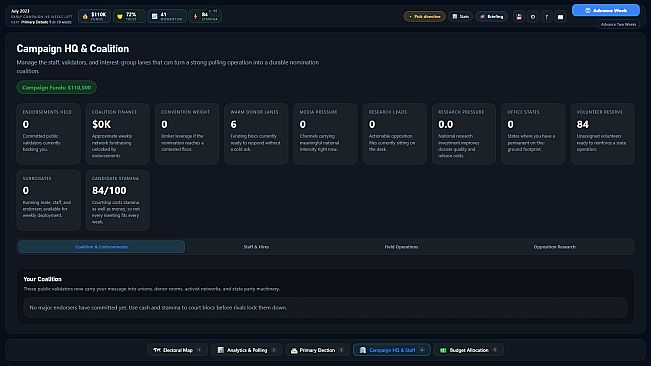Open Analytics & Polling view
651x366 pixels.
point(246,350)
